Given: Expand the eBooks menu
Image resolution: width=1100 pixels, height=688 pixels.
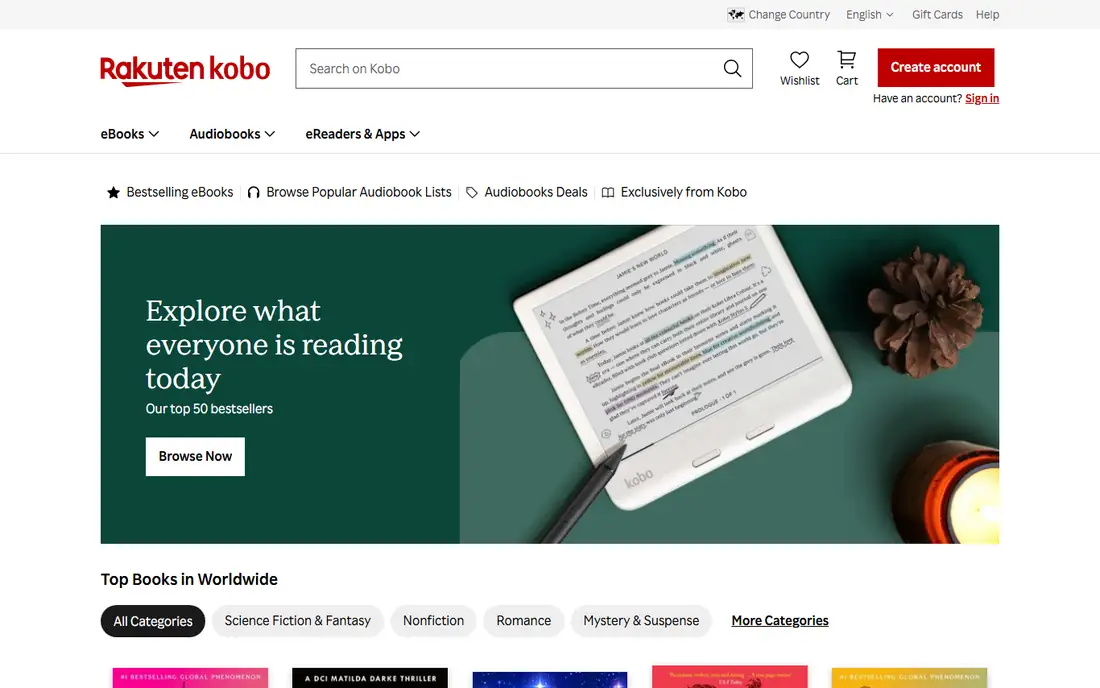Looking at the screenshot, I should point(129,134).
